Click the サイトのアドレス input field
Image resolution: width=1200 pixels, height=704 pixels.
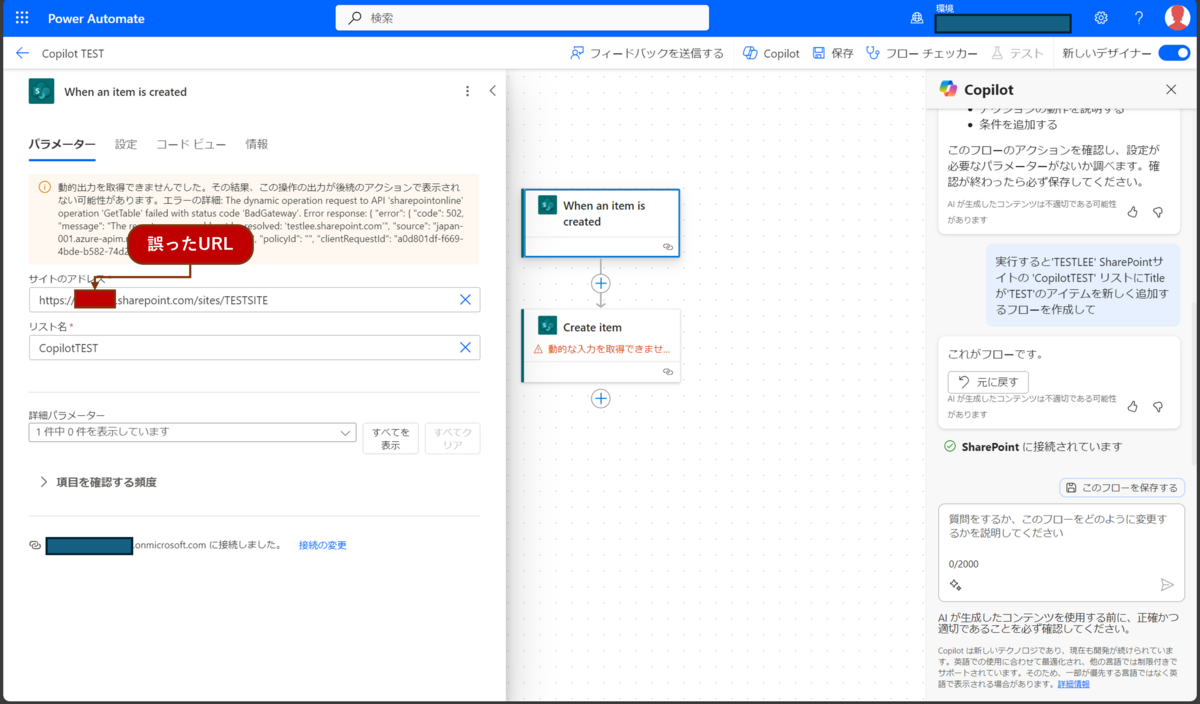pyautogui.click(x=254, y=300)
